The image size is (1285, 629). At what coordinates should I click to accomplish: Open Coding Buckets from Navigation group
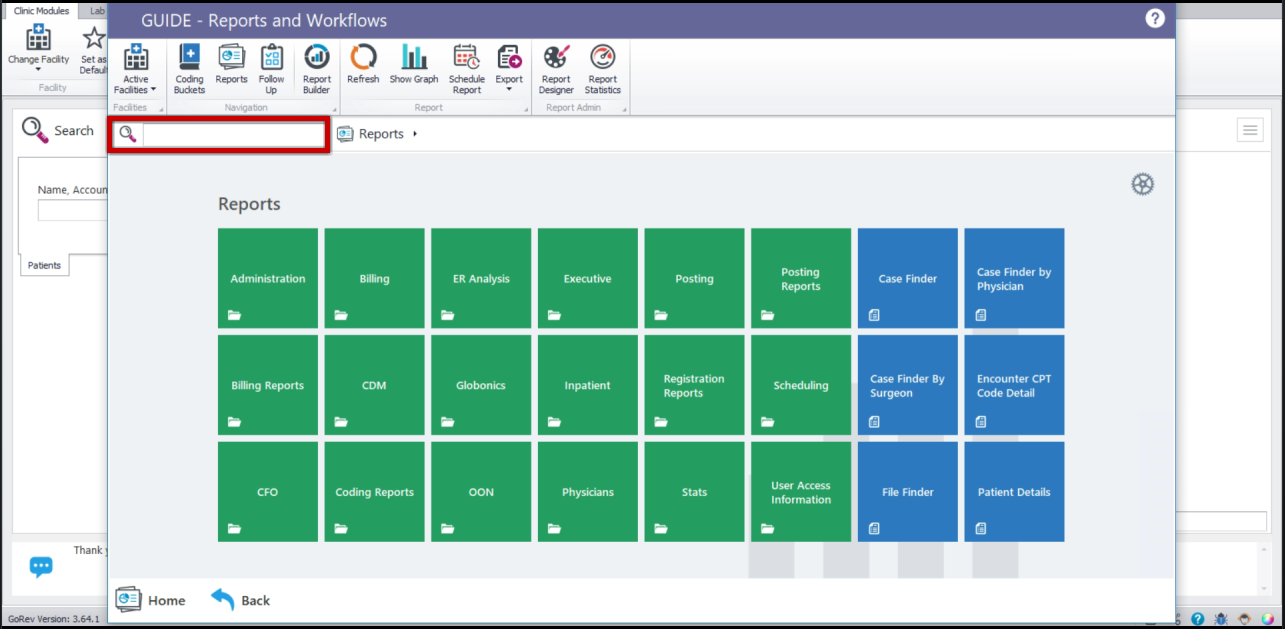click(189, 69)
